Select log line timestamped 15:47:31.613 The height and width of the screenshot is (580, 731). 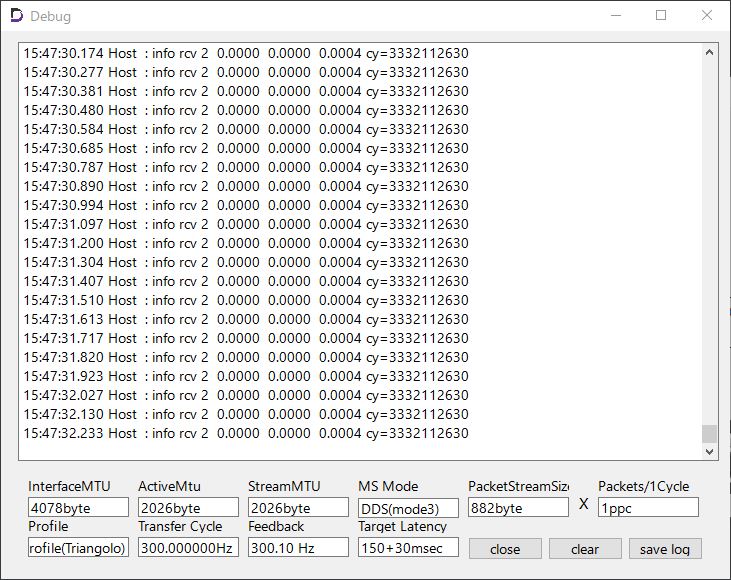[246, 319]
